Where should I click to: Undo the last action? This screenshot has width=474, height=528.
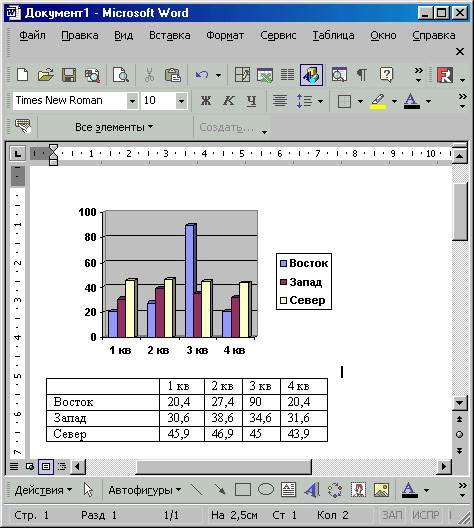[202, 75]
